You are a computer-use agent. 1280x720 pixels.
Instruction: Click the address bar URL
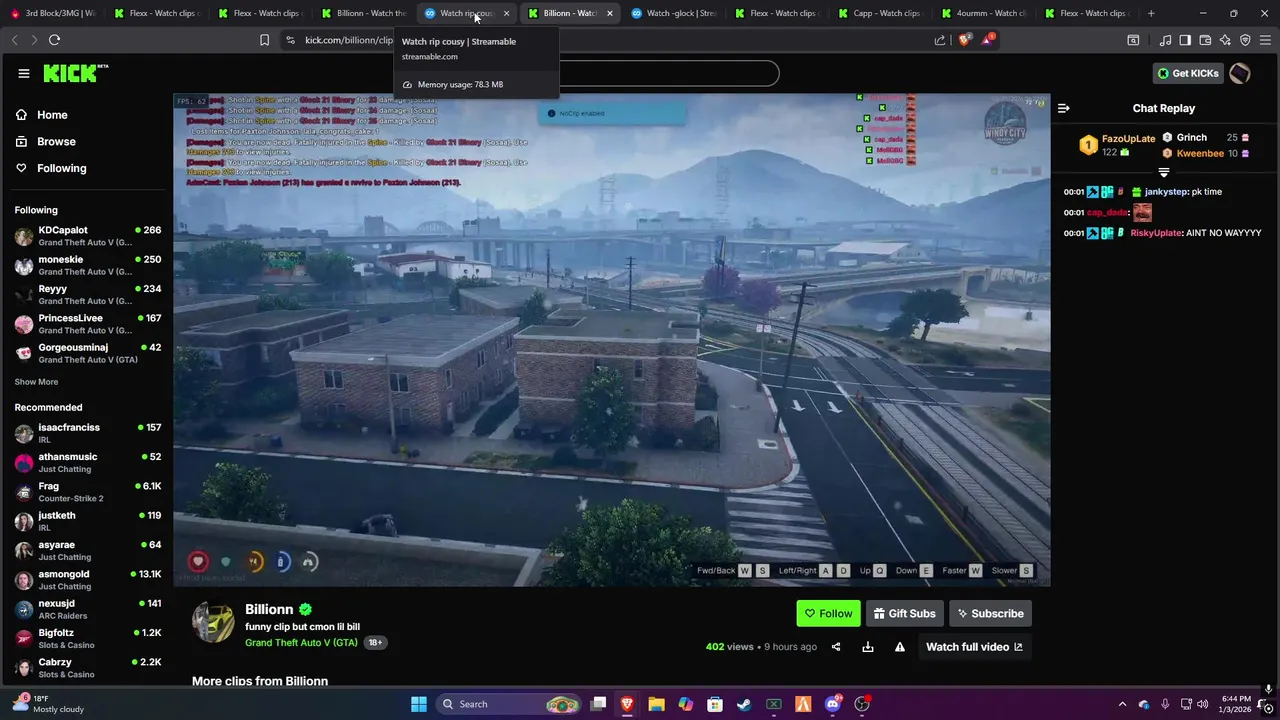coord(349,40)
